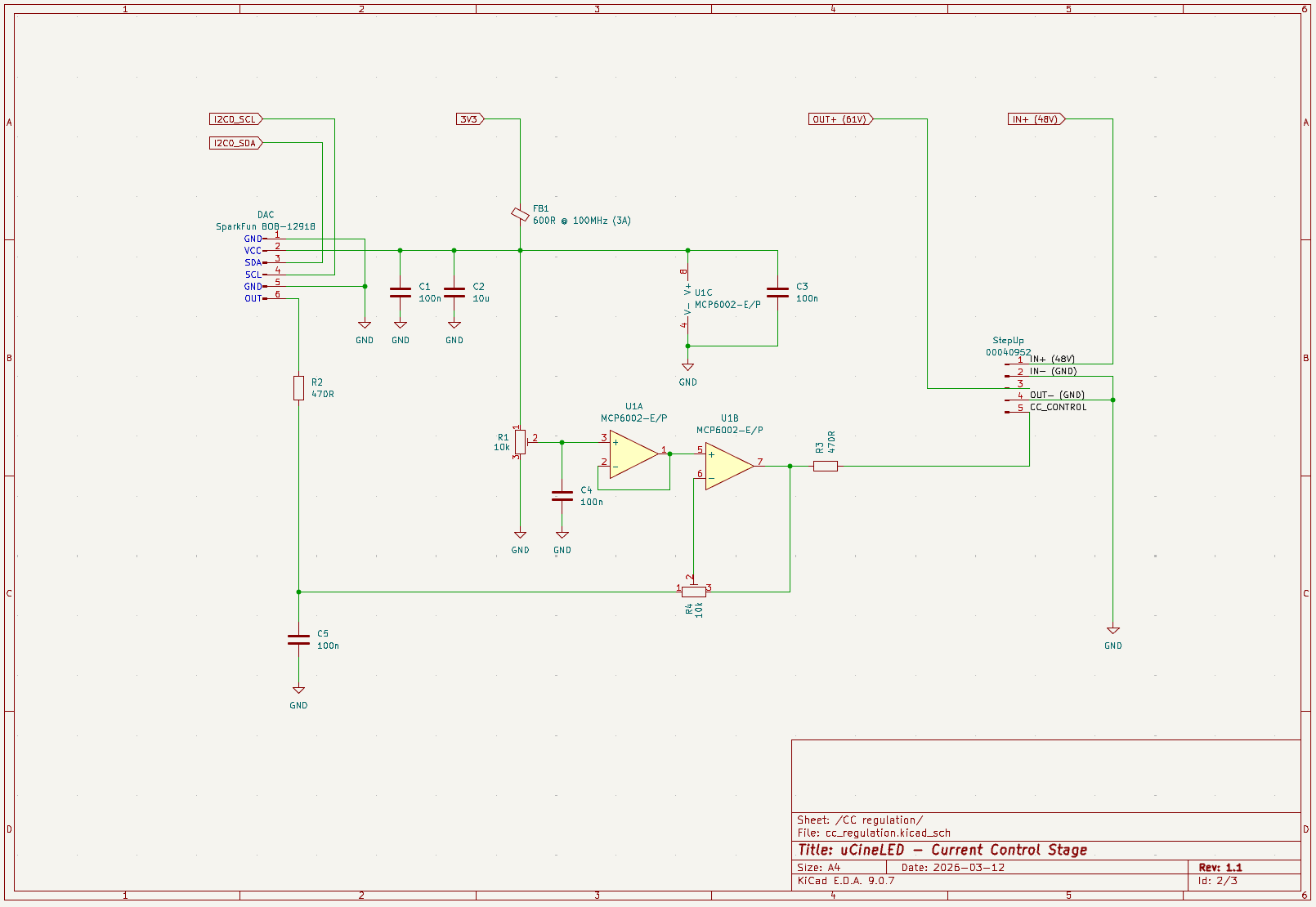Select the C2 10u capacitor symbol
Screen dimensions: 1316x907
(x=454, y=293)
